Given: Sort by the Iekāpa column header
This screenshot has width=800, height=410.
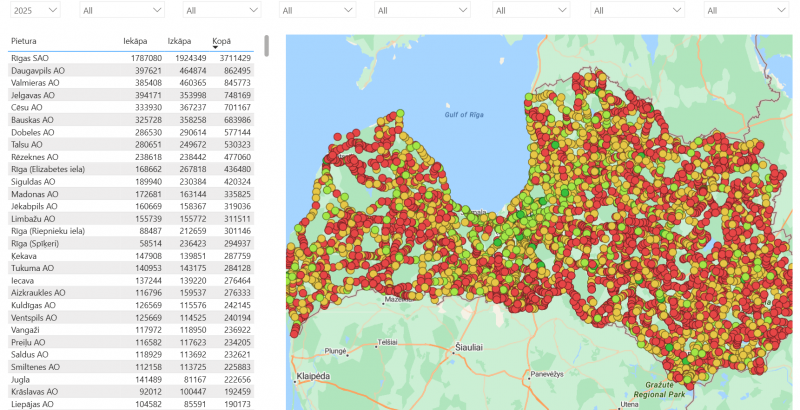Looking at the screenshot, I should 134,41.
